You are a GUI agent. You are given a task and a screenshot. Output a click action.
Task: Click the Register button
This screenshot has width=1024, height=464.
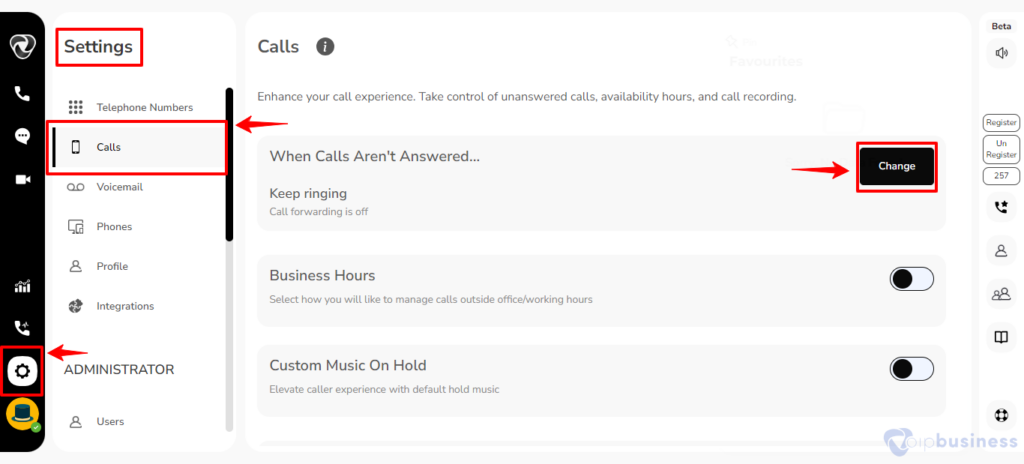point(1001,123)
